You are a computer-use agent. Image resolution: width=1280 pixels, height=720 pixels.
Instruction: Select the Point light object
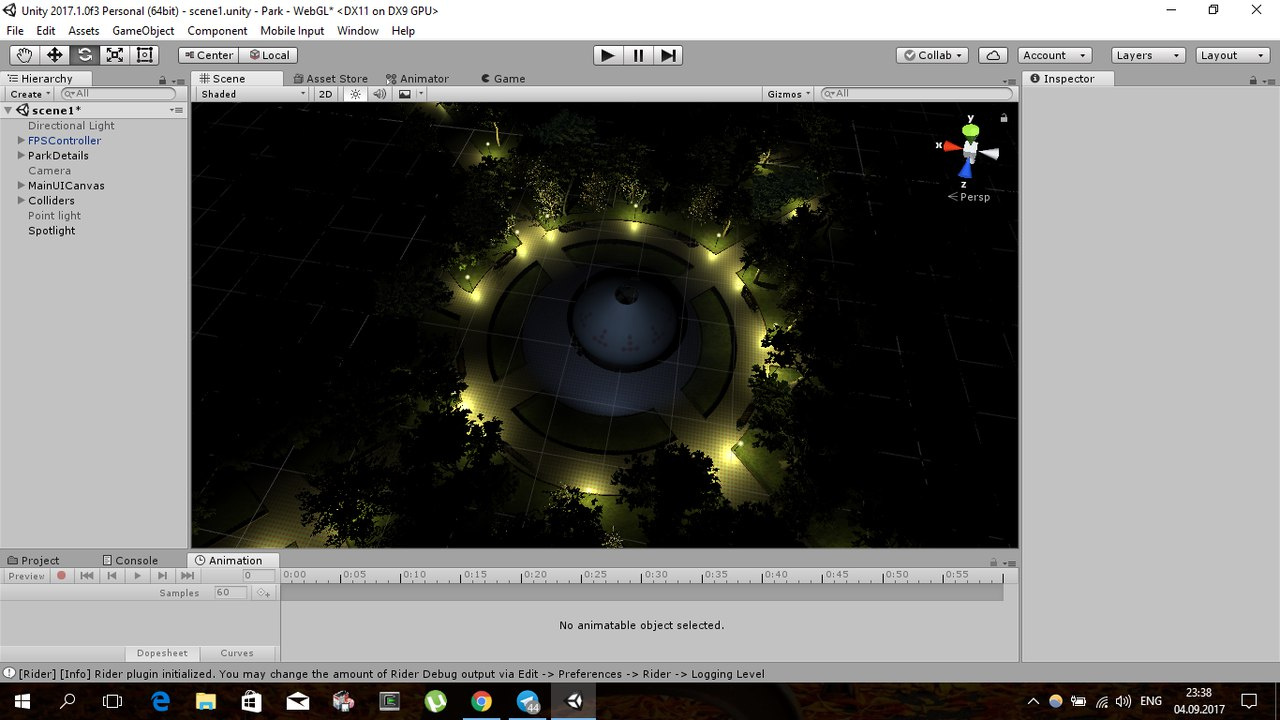(54, 215)
